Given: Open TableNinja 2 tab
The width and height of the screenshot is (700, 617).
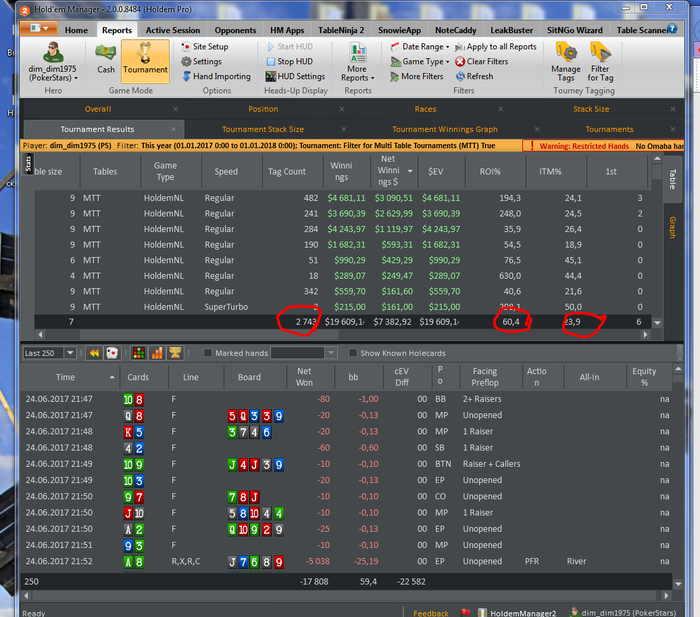Looking at the screenshot, I should pos(341,30).
